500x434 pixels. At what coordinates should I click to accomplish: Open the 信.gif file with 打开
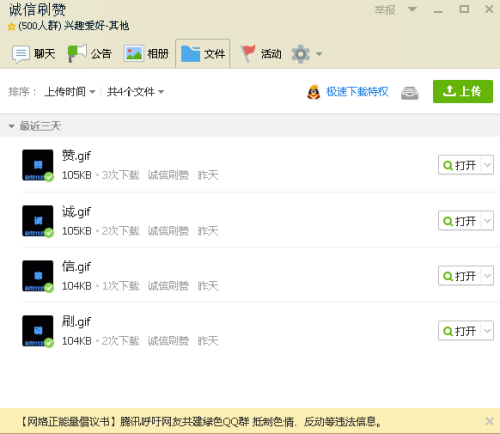(x=459, y=276)
